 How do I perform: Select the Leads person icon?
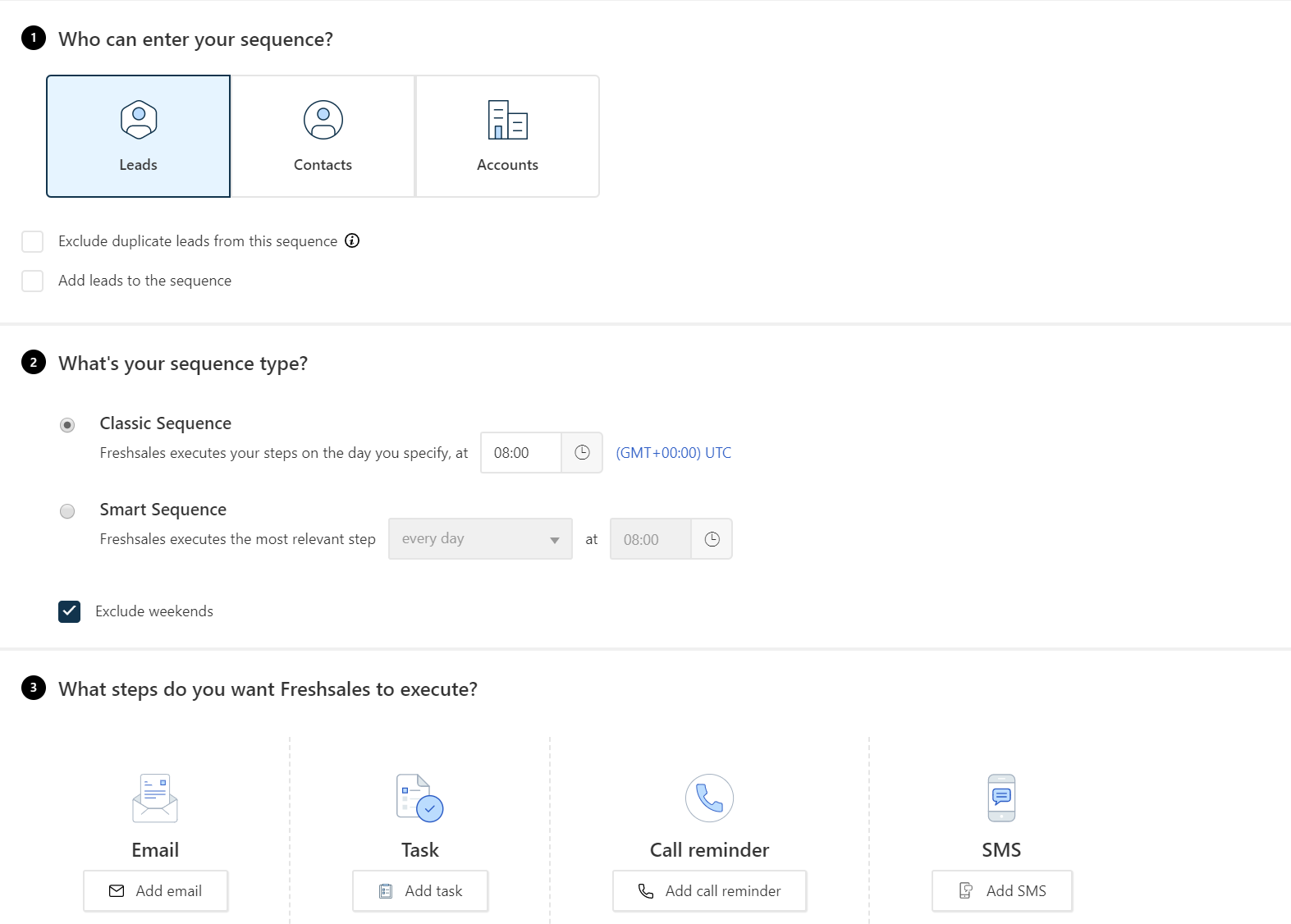[x=139, y=120]
